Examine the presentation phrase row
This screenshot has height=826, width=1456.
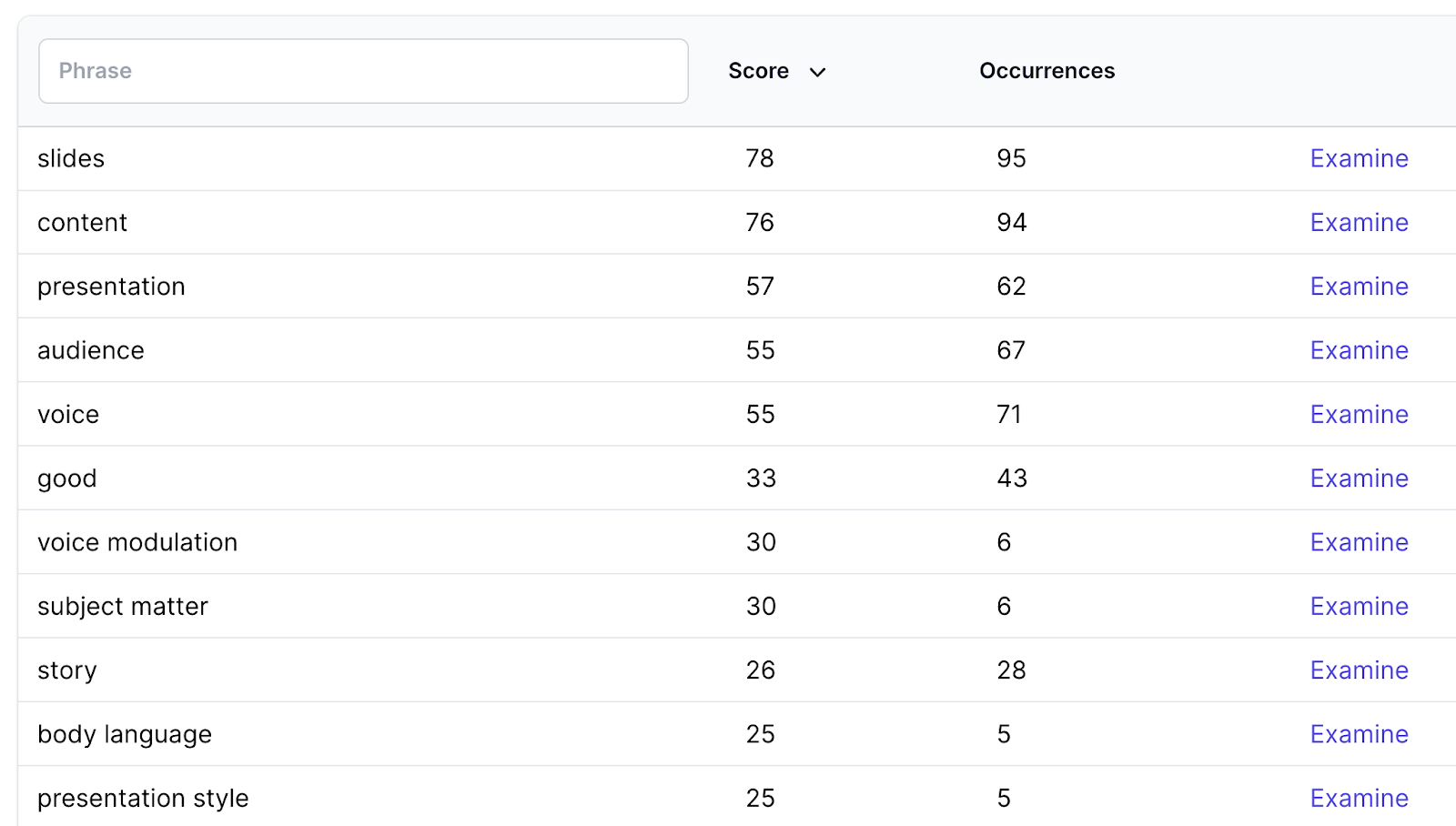click(x=1359, y=287)
